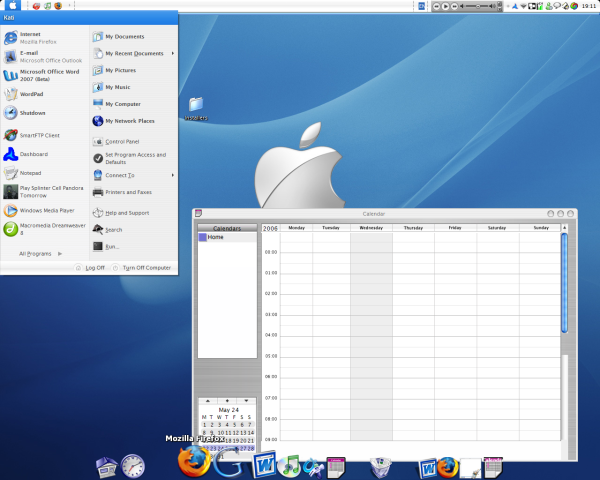Go to next month in mini calendar
Image resolution: width=600 pixels, height=480 pixels.
click(x=246, y=401)
